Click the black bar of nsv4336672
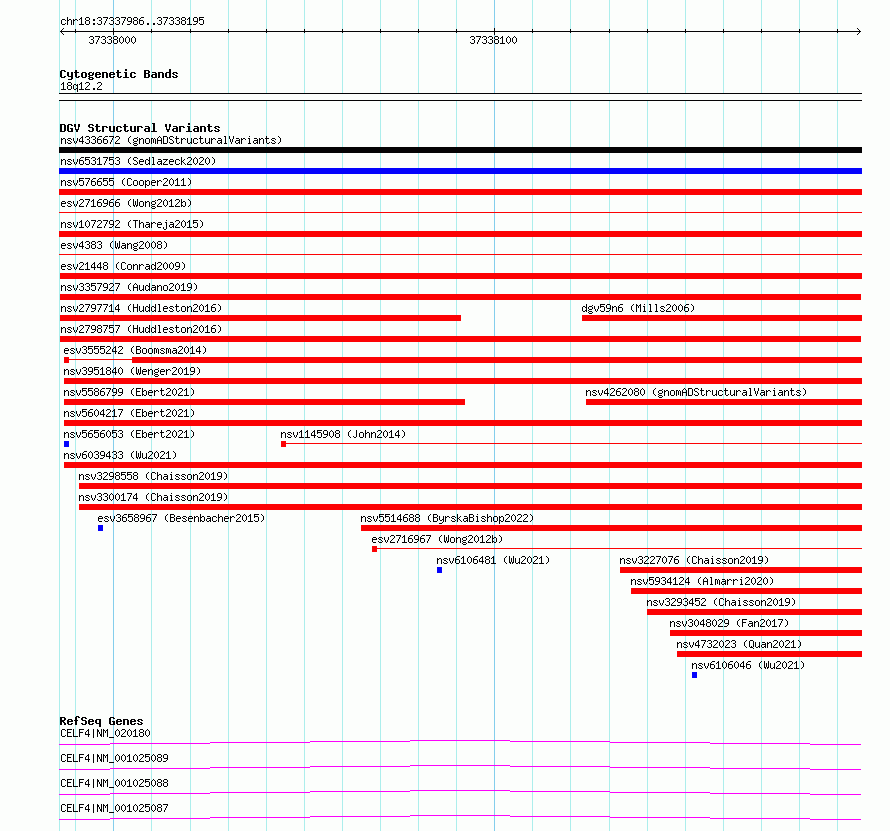The width and height of the screenshot is (890, 831). (x=460, y=150)
